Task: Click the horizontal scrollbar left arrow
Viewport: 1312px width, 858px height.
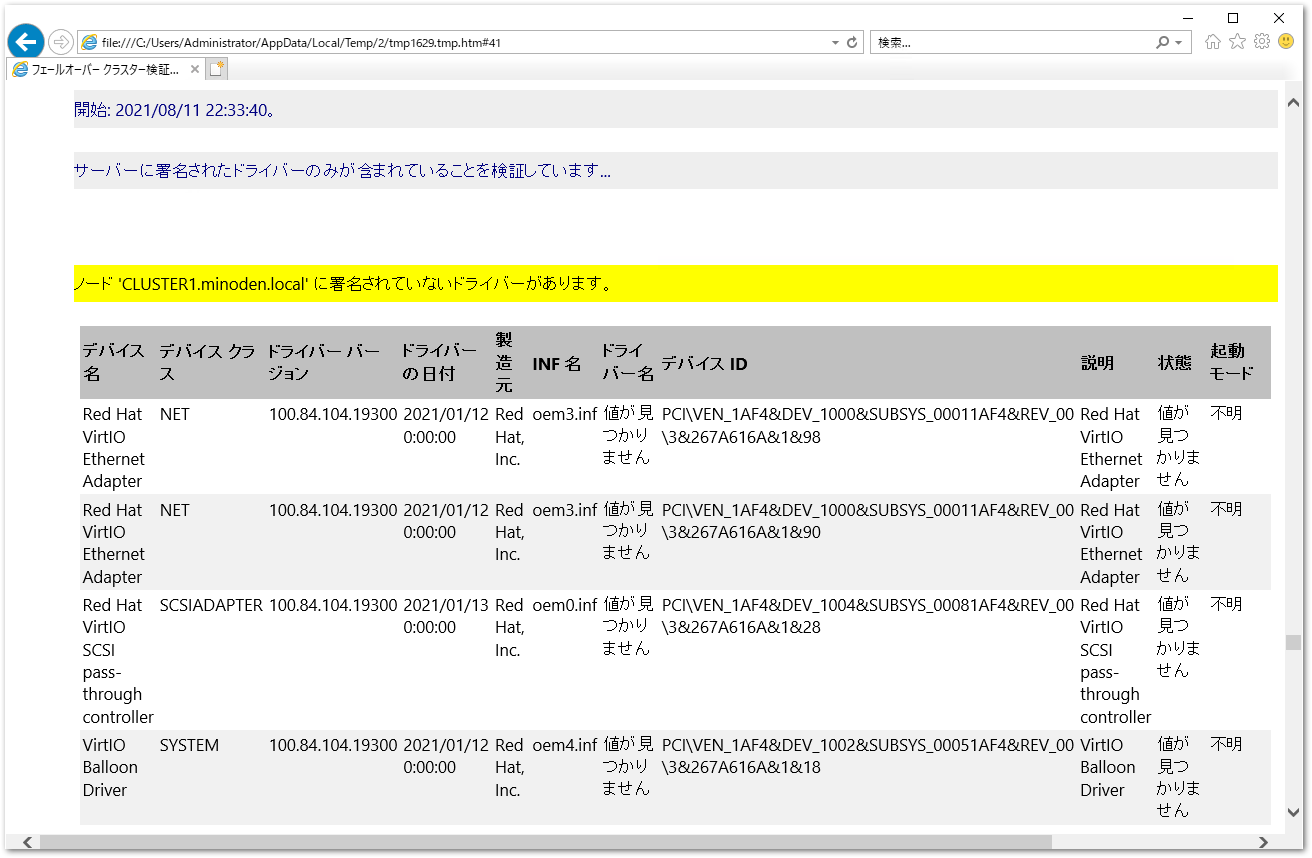Action: (27, 843)
